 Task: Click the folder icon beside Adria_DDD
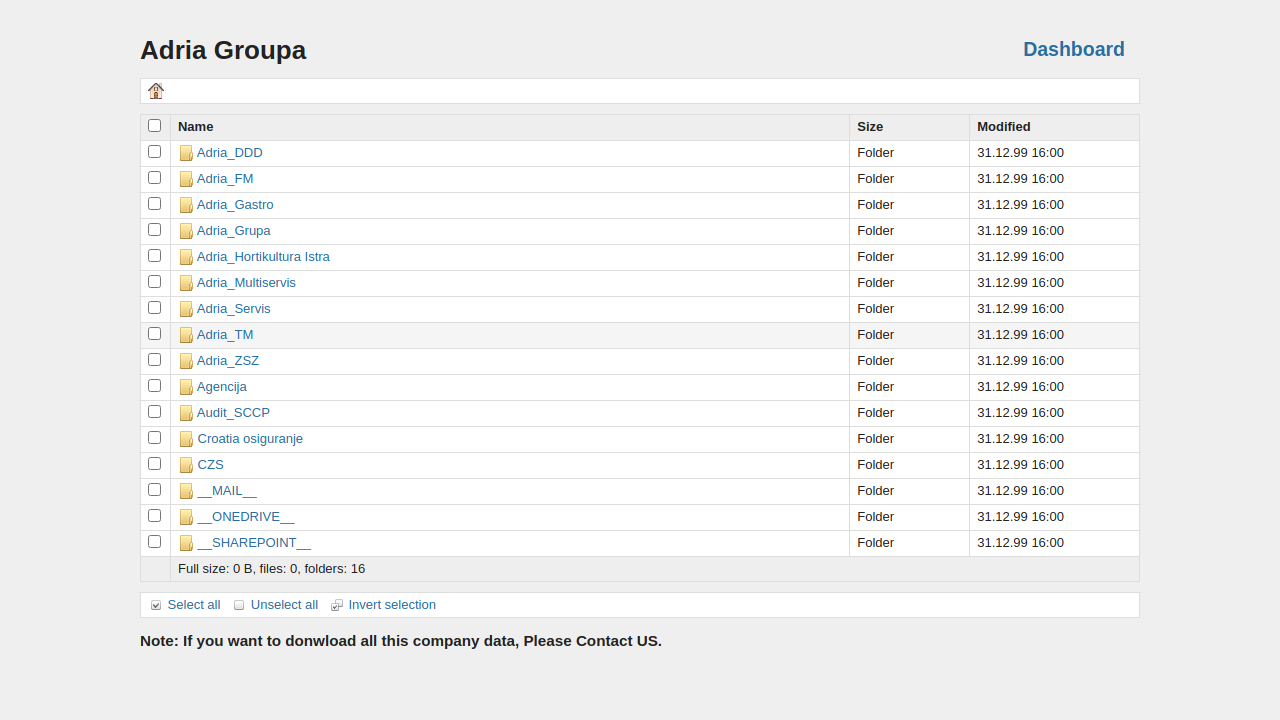(186, 153)
